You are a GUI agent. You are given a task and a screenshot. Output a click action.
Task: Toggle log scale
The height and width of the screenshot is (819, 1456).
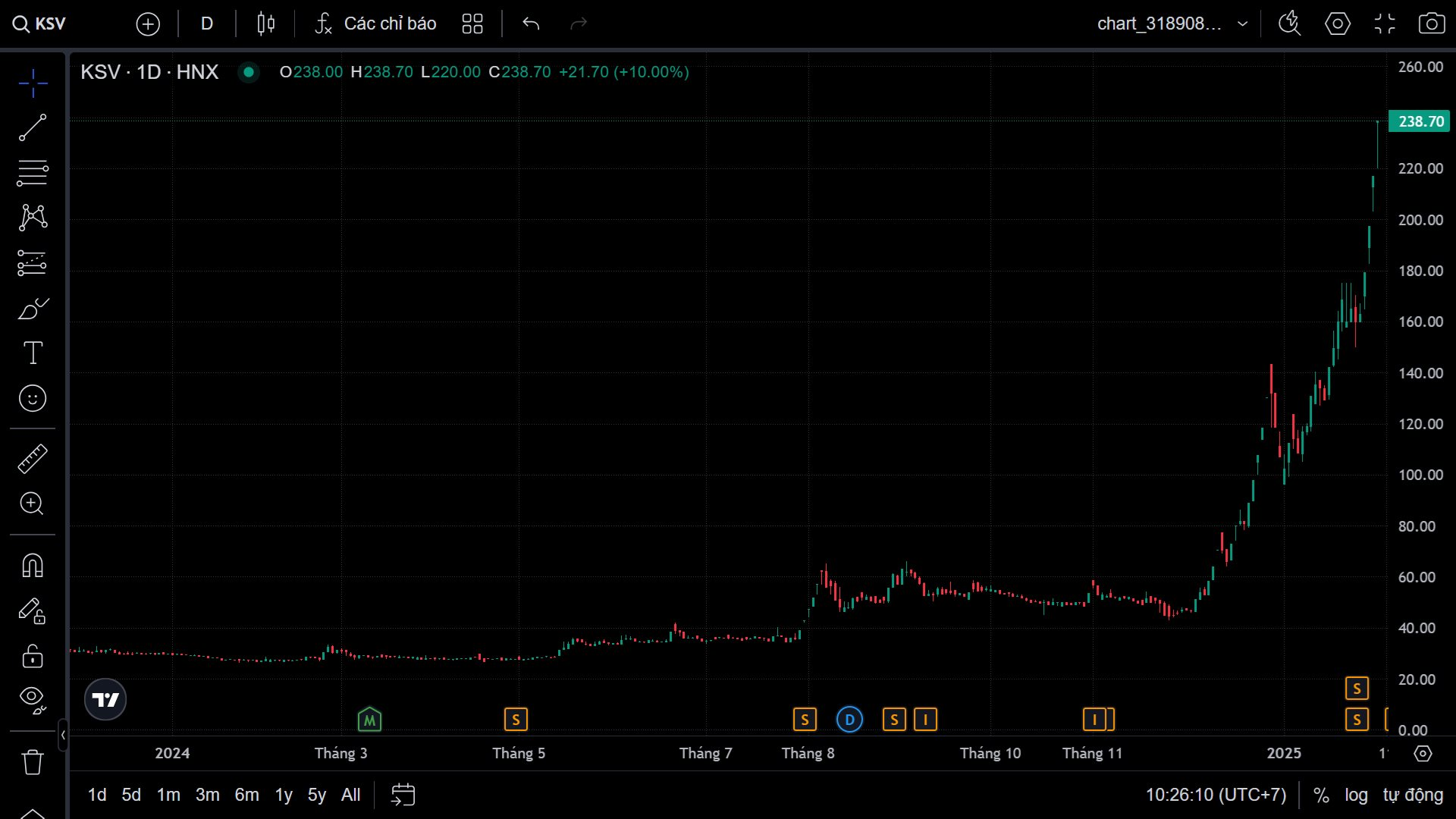coord(1356,795)
